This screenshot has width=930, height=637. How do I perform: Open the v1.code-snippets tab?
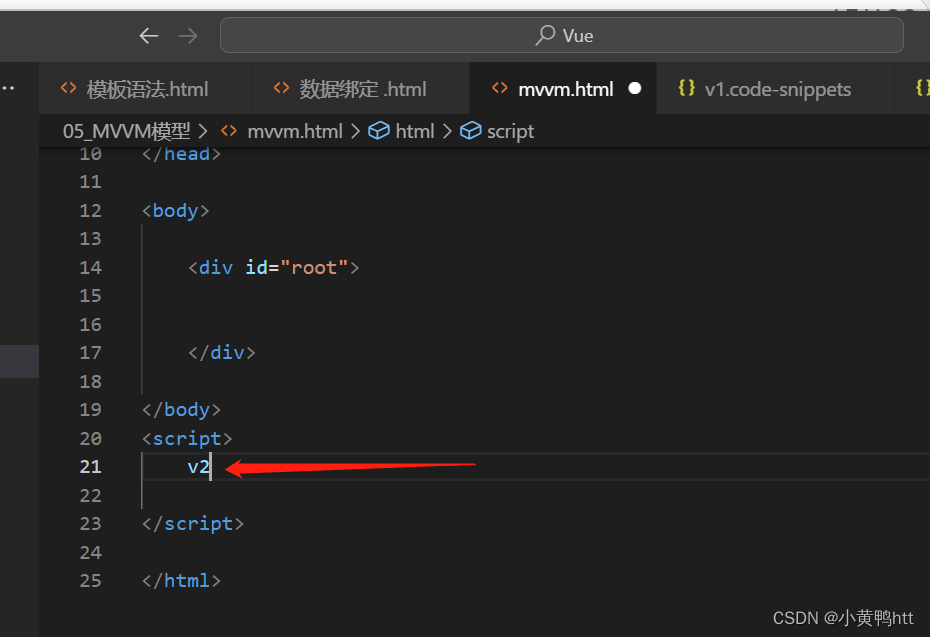775,89
